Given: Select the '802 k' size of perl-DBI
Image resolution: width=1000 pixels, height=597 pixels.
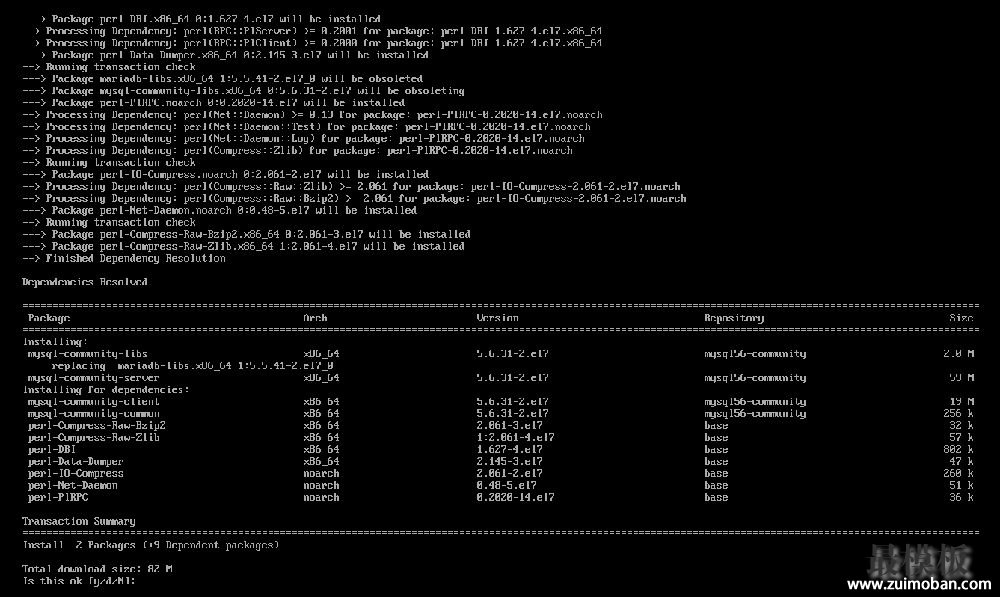Looking at the screenshot, I should click(959, 450).
